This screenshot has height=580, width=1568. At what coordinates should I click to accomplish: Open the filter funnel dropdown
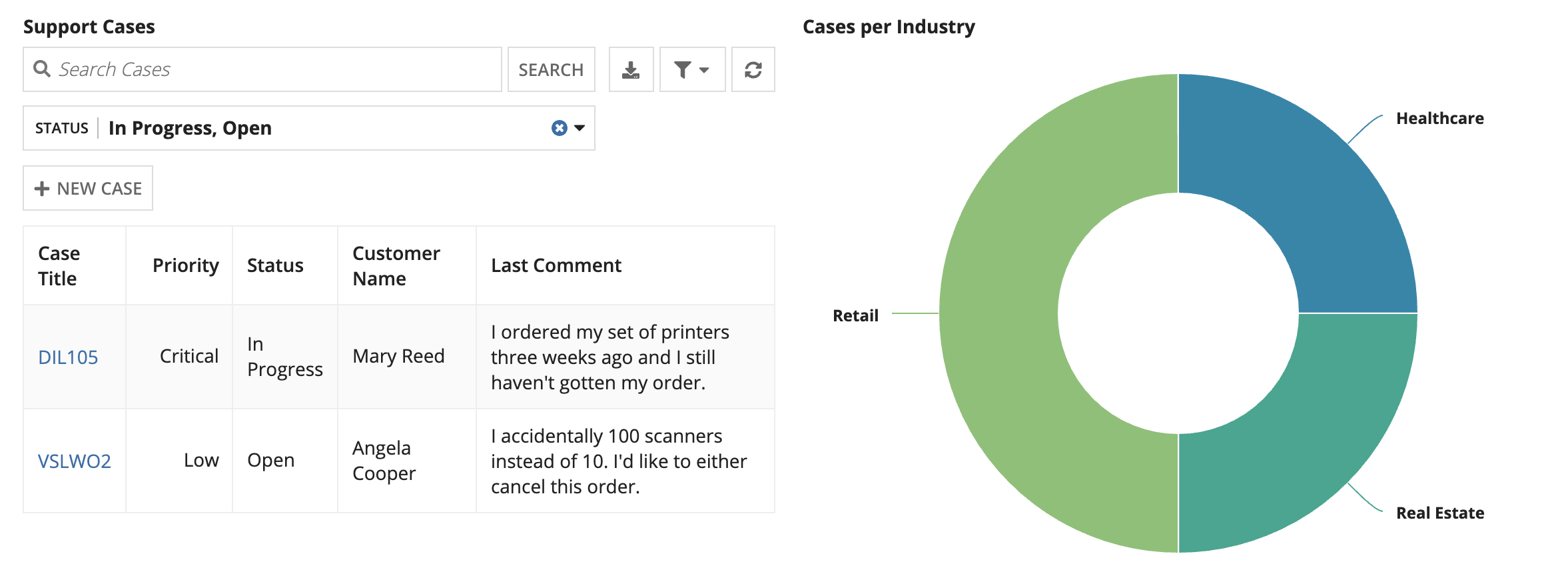[692, 69]
